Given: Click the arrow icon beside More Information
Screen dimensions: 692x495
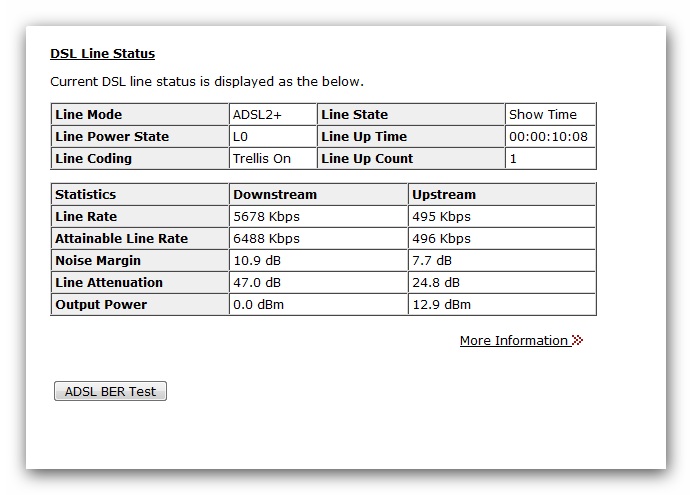Looking at the screenshot, I should (x=578, y=340).
